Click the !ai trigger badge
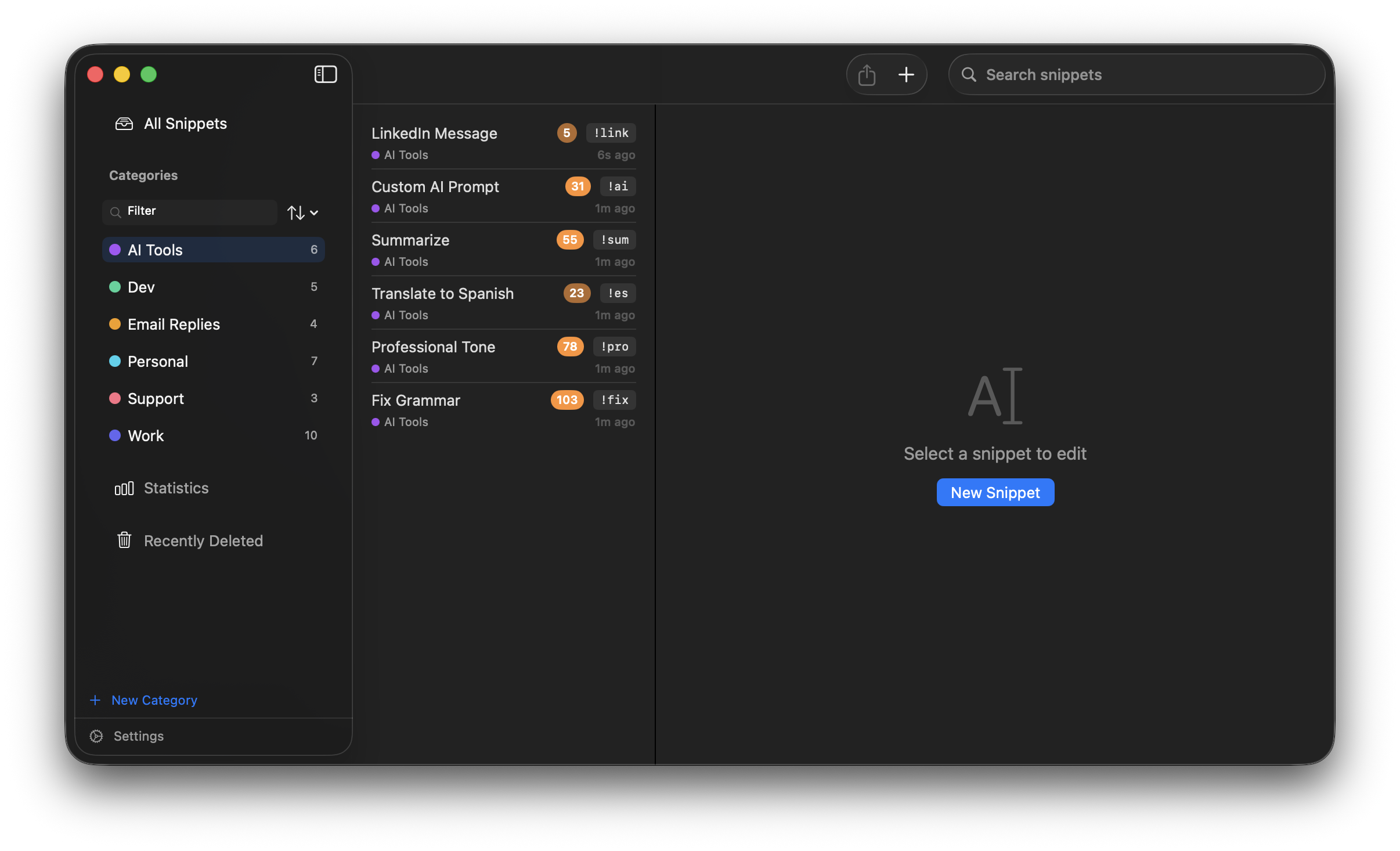This screenshot has height=851, width=1400. pos(618,186)
